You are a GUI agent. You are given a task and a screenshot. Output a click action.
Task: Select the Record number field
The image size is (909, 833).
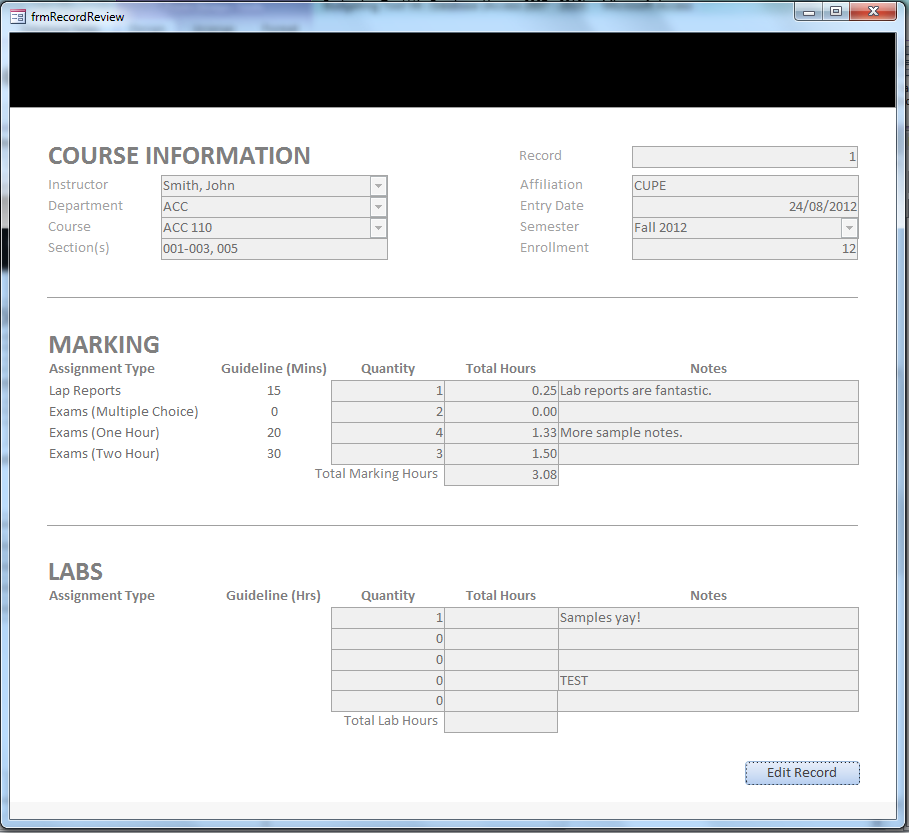745,157
